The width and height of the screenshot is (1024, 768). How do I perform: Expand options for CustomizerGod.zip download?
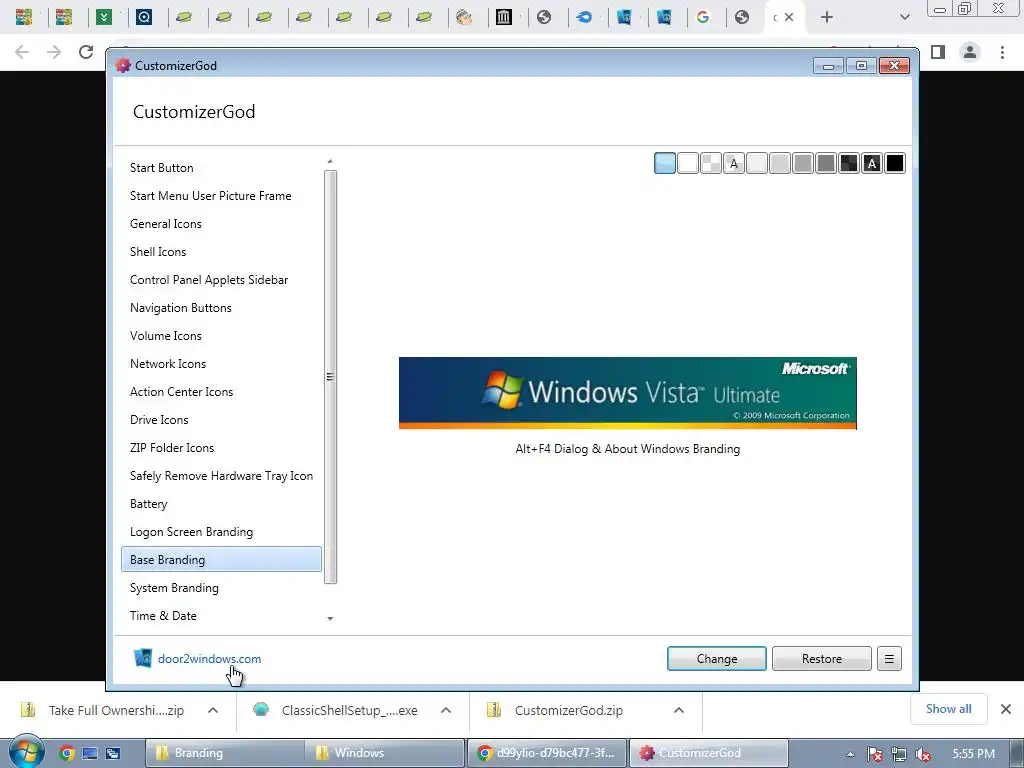679,710
